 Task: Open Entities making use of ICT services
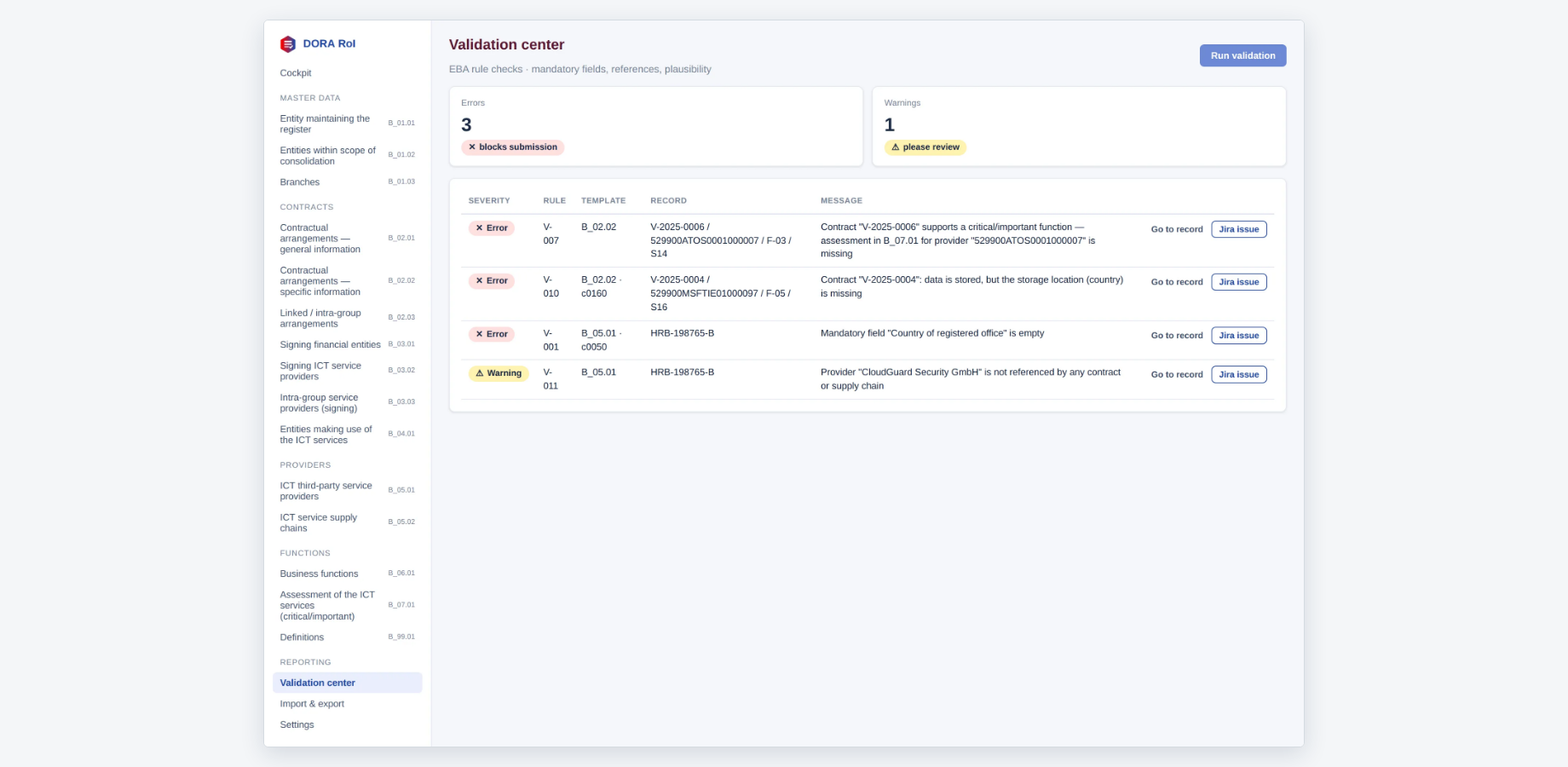click(347, 435)
